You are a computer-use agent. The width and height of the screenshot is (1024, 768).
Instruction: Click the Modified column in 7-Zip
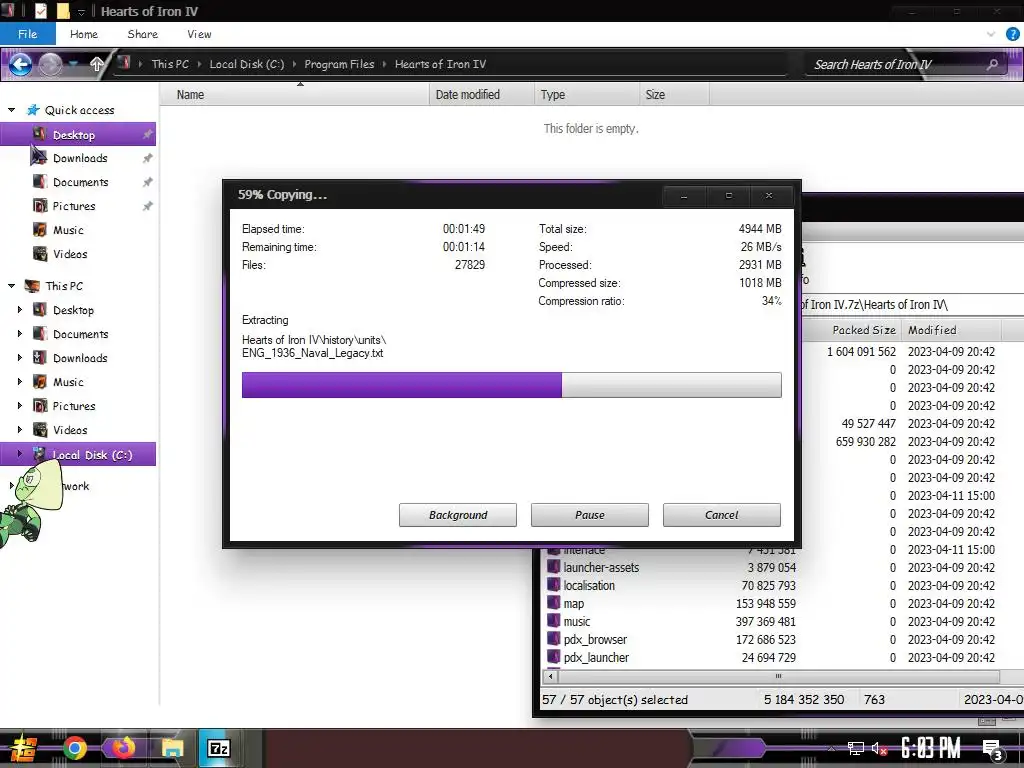950,330
